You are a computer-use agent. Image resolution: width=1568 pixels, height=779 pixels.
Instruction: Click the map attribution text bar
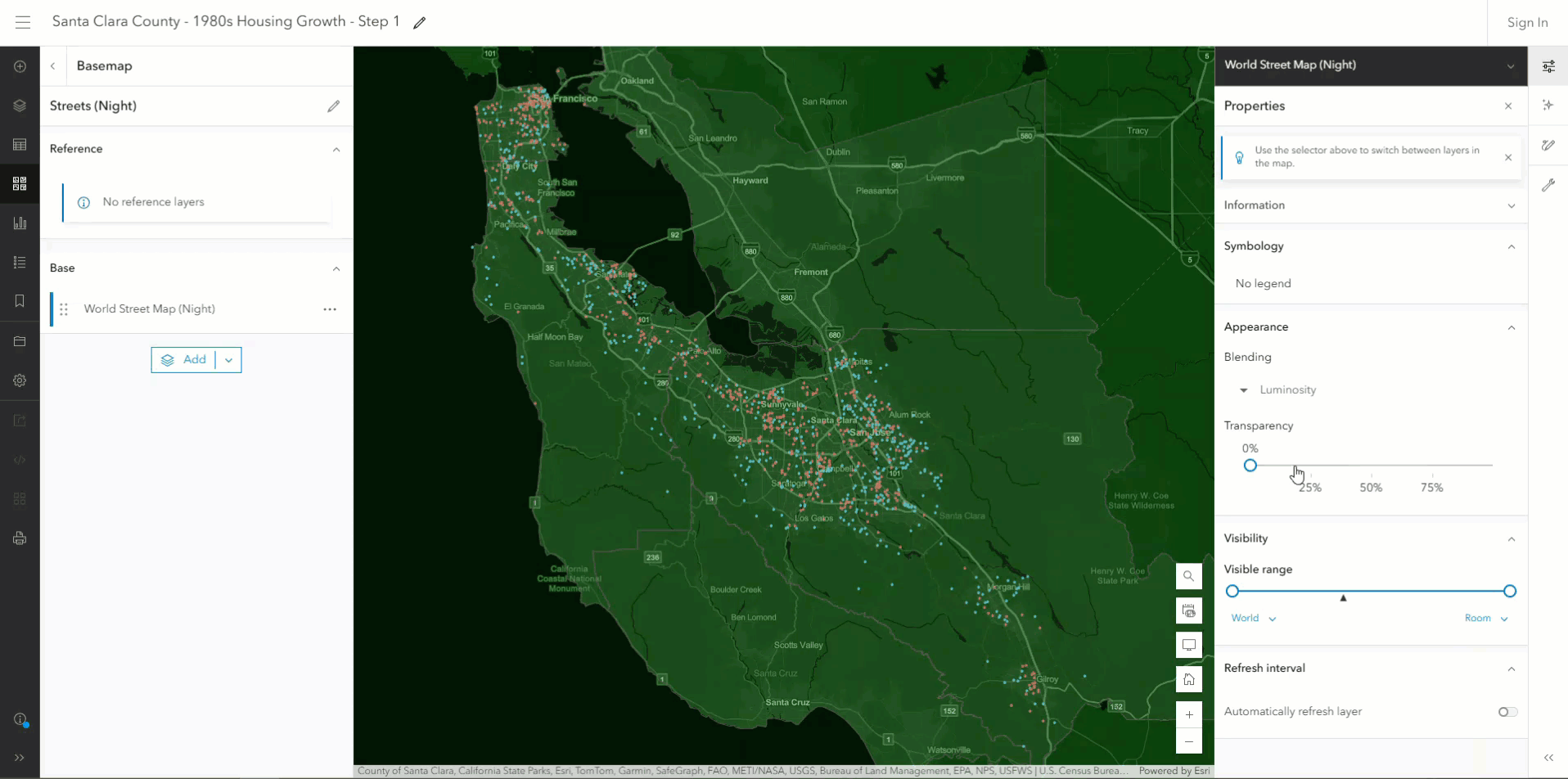[x=742, y=771]
